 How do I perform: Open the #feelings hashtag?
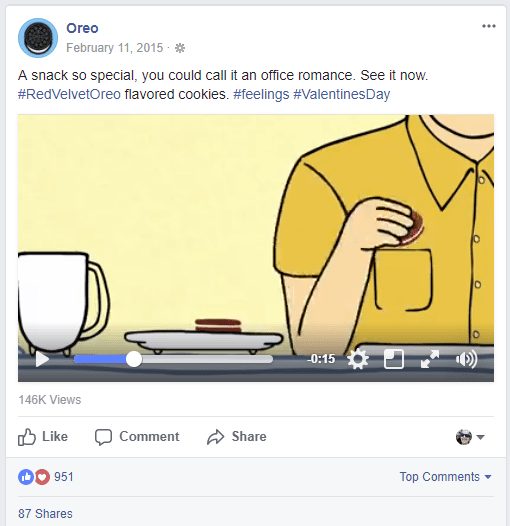click(261, 94)
